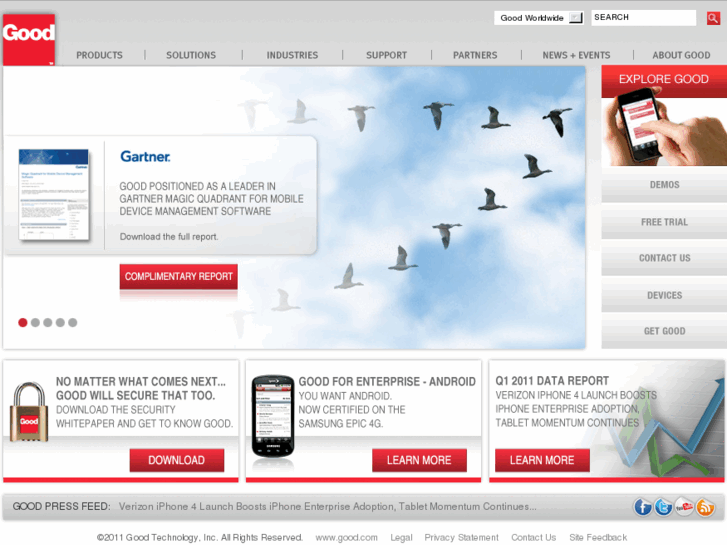
Task: Open the Legal footer link
Action: pyautogui.click(x=401, y=538)
